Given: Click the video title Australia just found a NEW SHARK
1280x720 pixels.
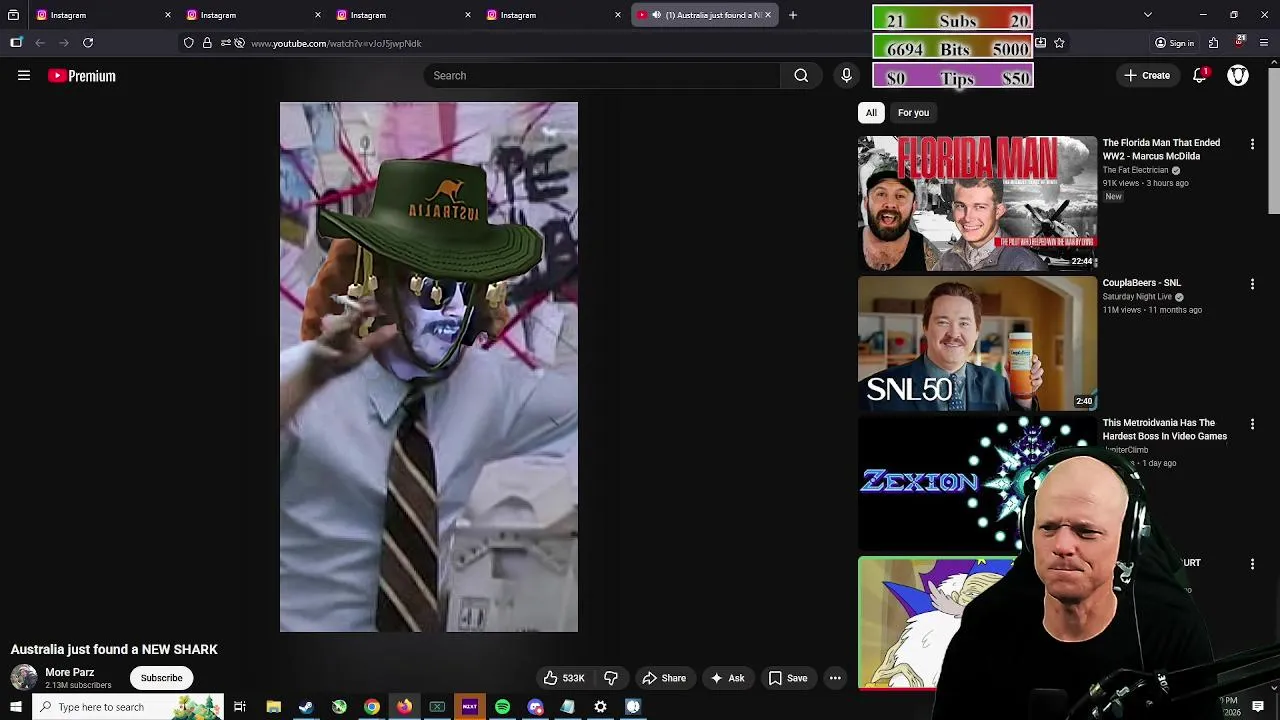Looking at the screenshot, I should 114,649.
